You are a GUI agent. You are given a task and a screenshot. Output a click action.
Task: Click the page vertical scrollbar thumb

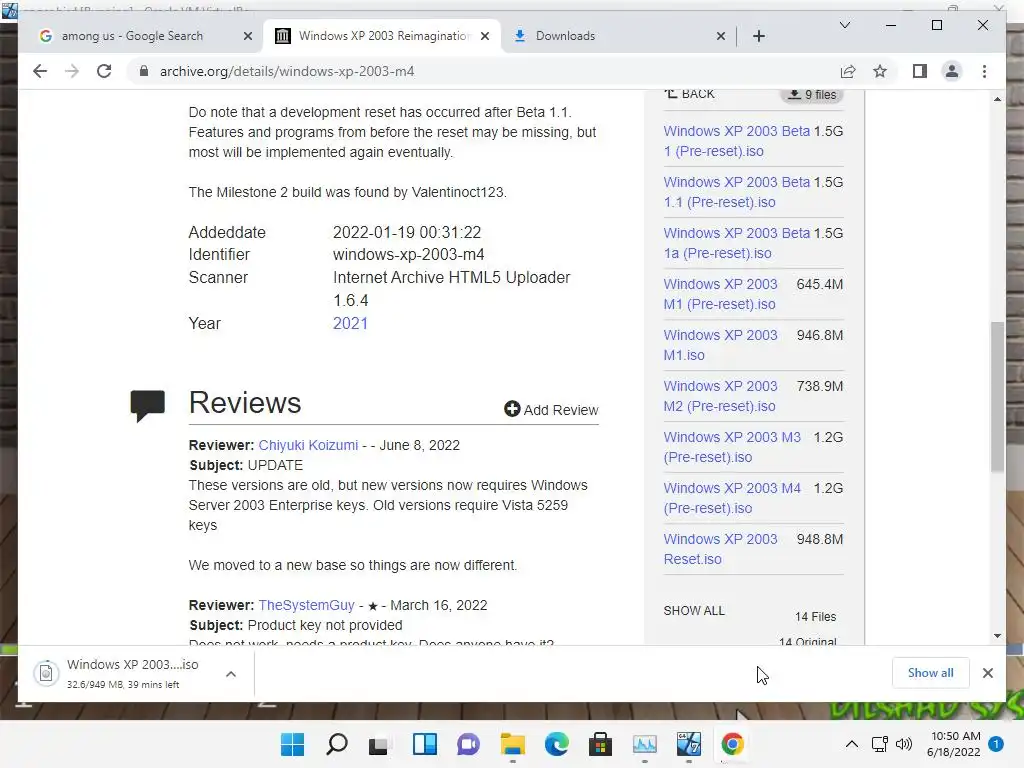[x=997, y=396]
